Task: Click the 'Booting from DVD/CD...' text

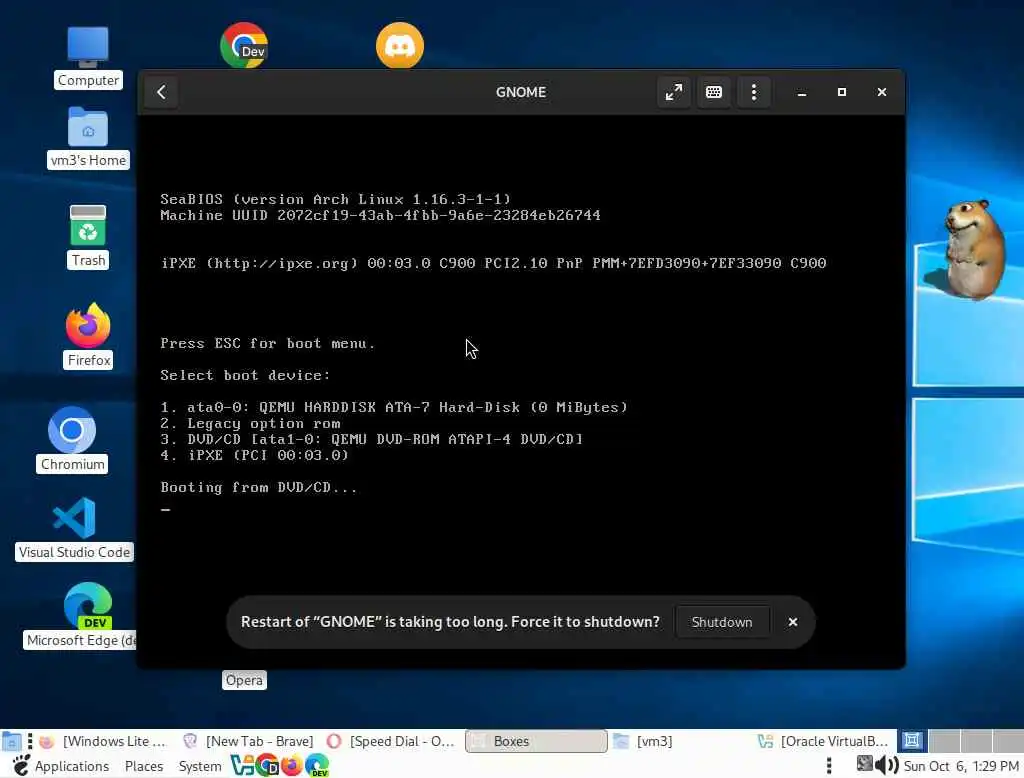Action: click(x=259, y=487)
